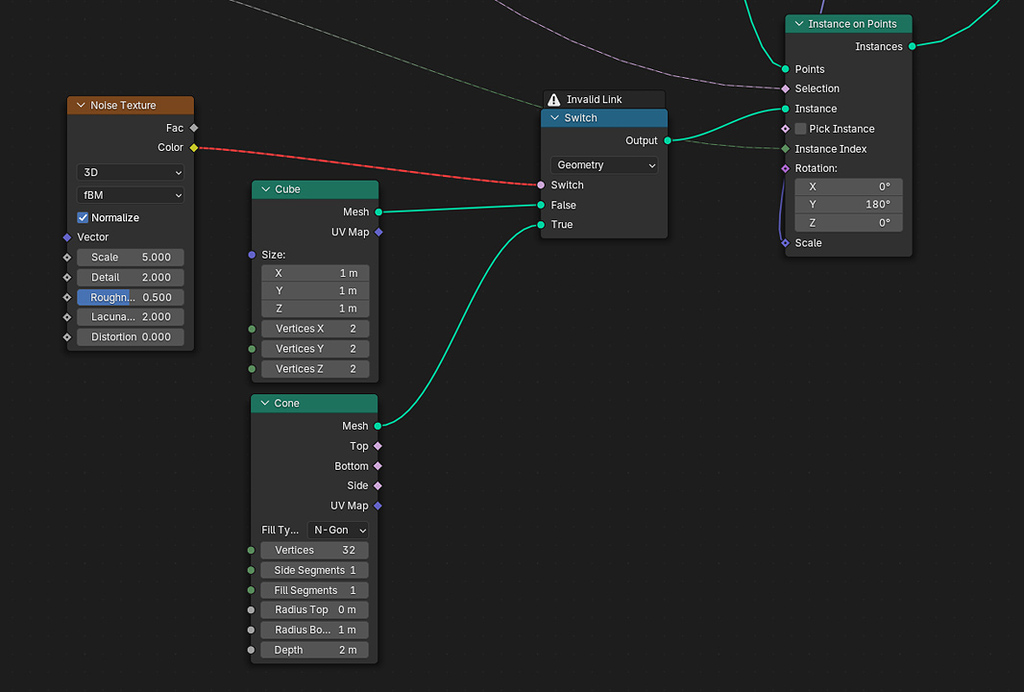Screen dimensions: 1024x692
Task: Collapse the Switch node
Action: click(x=555, y=118)
